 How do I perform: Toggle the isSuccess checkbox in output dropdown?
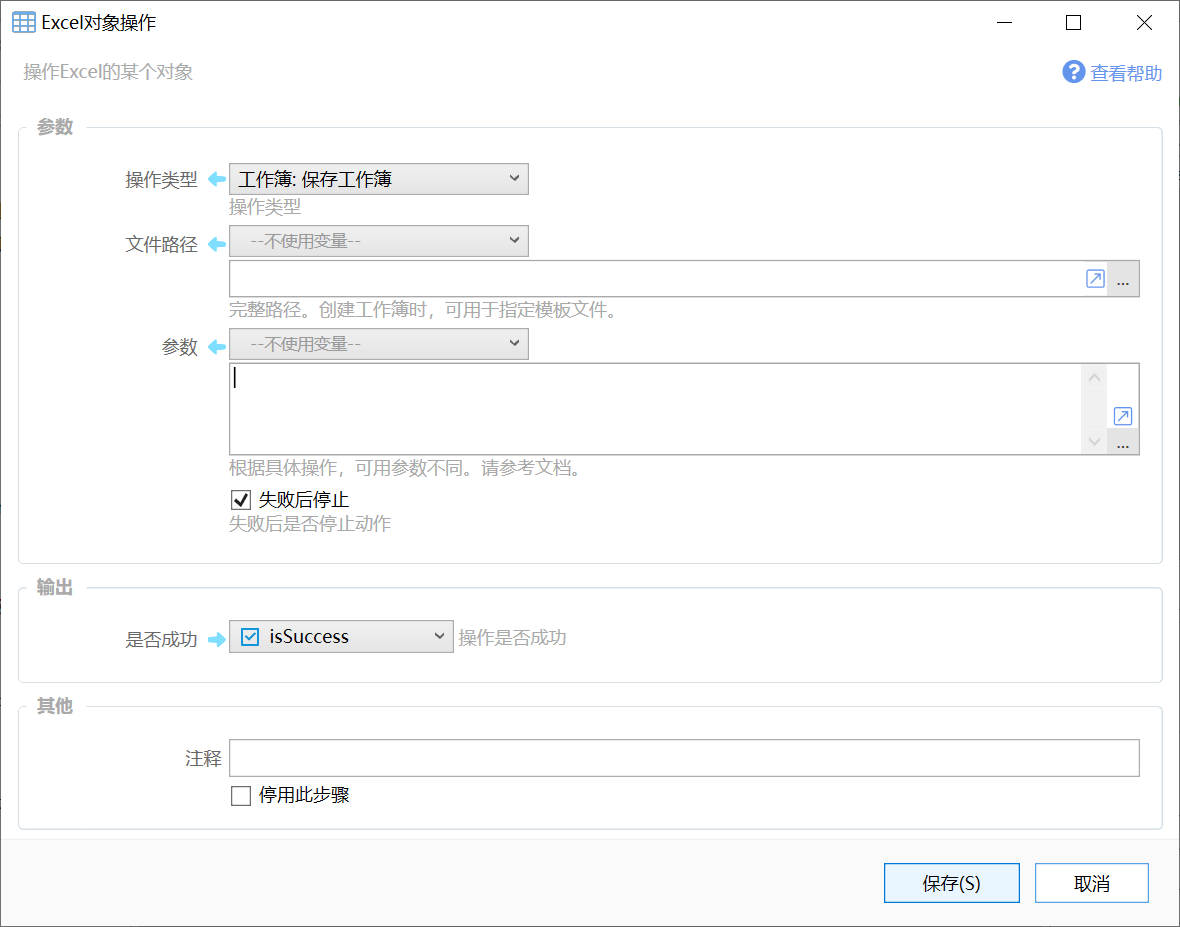250,637
